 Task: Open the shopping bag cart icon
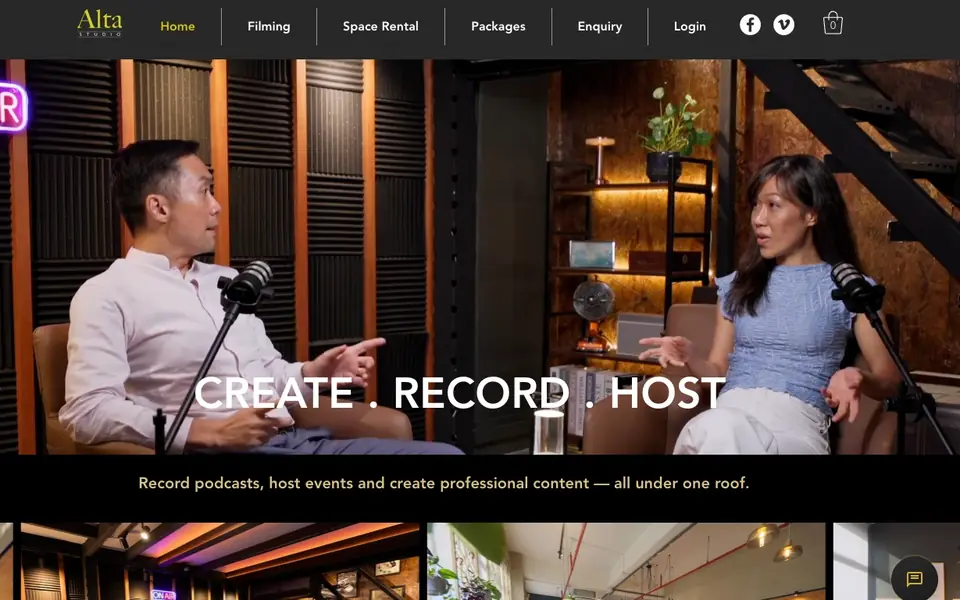833,23
